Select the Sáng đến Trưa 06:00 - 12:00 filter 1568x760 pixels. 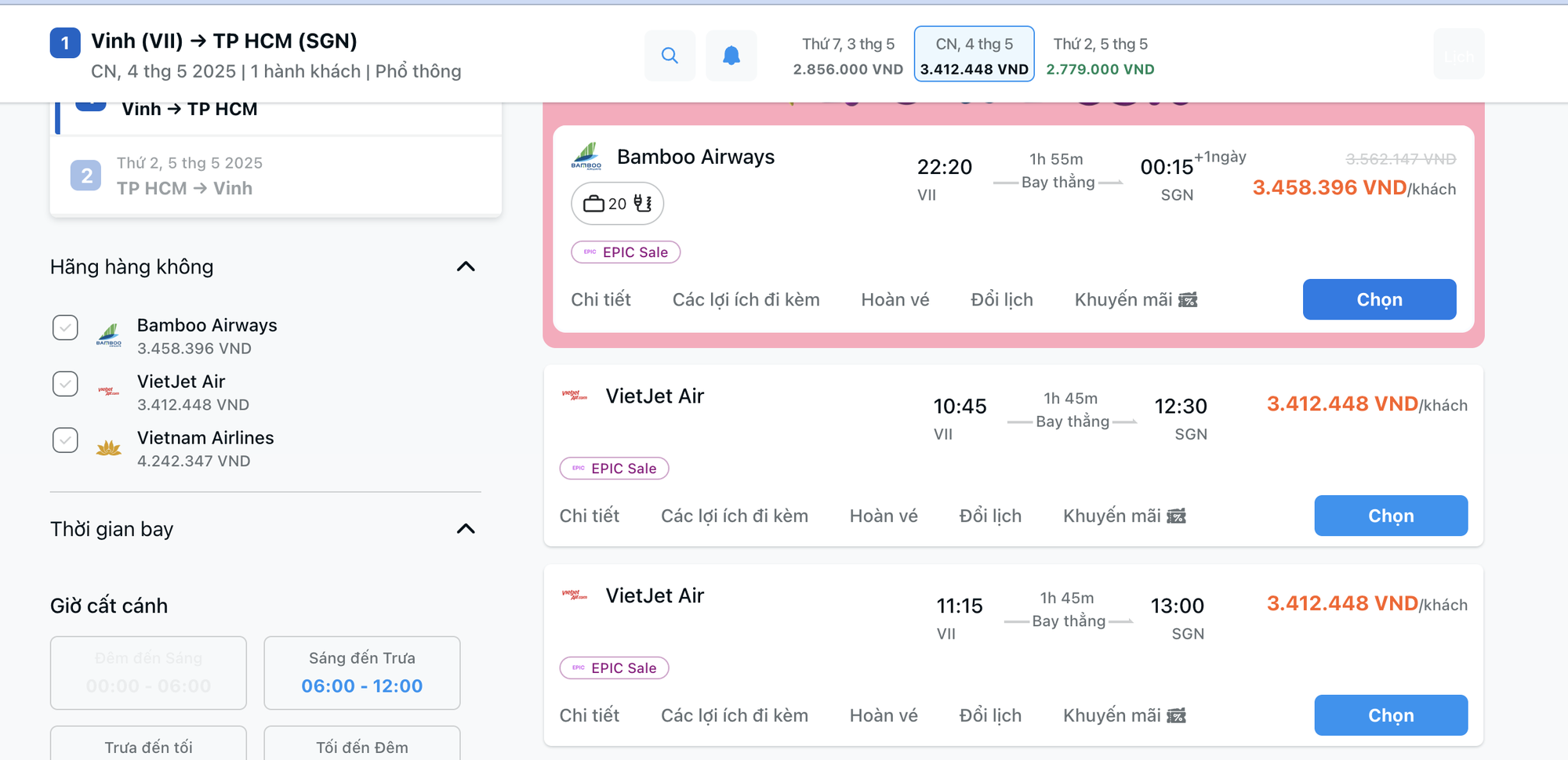pyautogui.click(x=361, y=673)
